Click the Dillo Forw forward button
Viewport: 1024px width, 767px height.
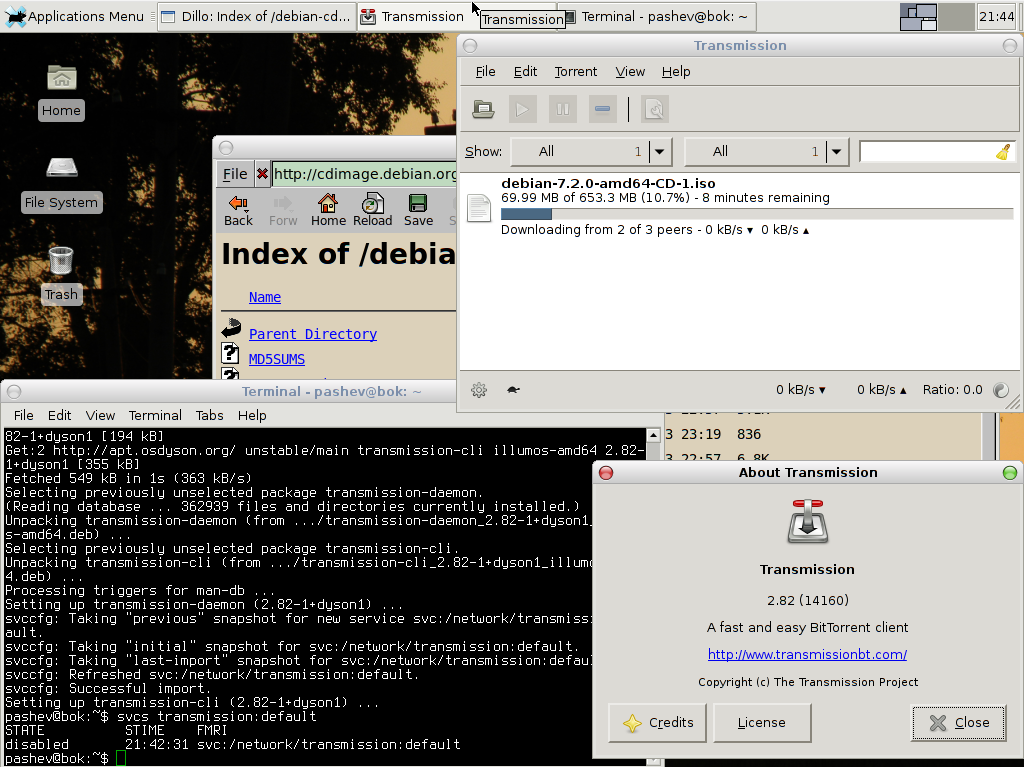283,210
